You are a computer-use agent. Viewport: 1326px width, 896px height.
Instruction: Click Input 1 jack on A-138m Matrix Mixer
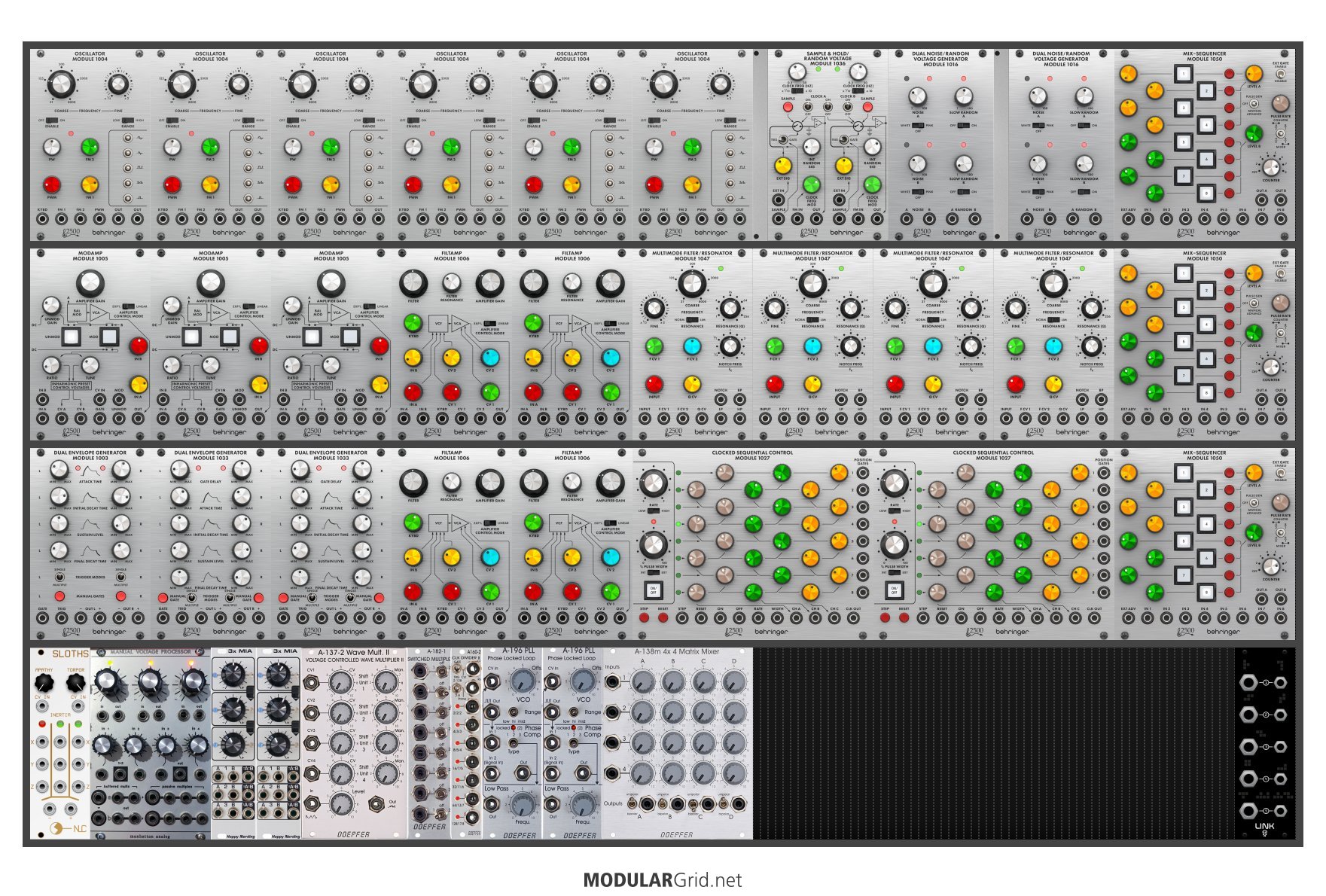pos(614,682)
